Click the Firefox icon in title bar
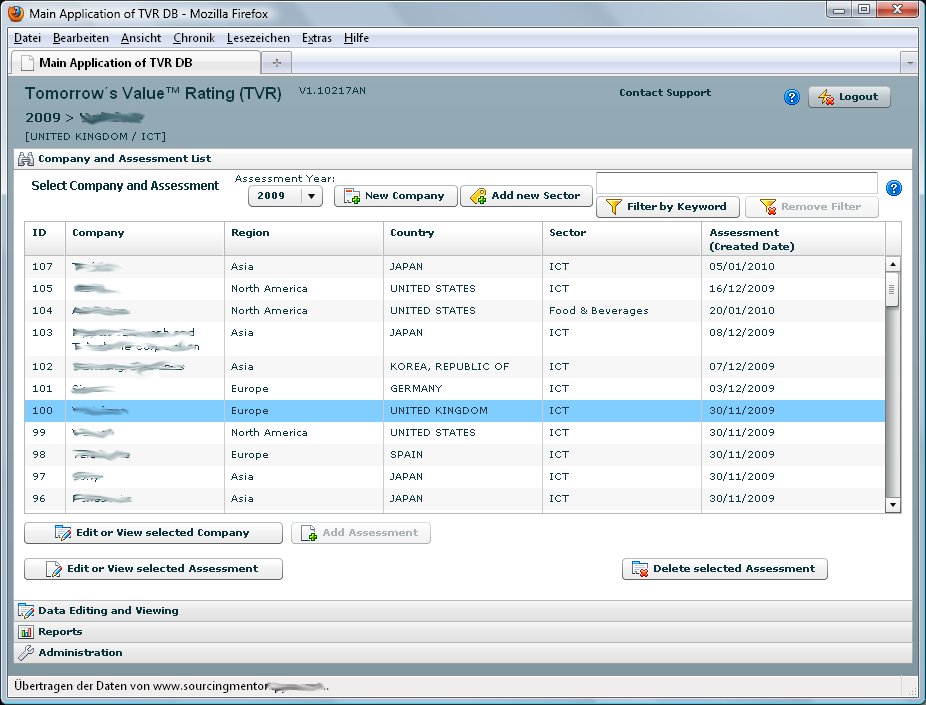This screenshot has height=705, width=926. [x=15, y=14]
